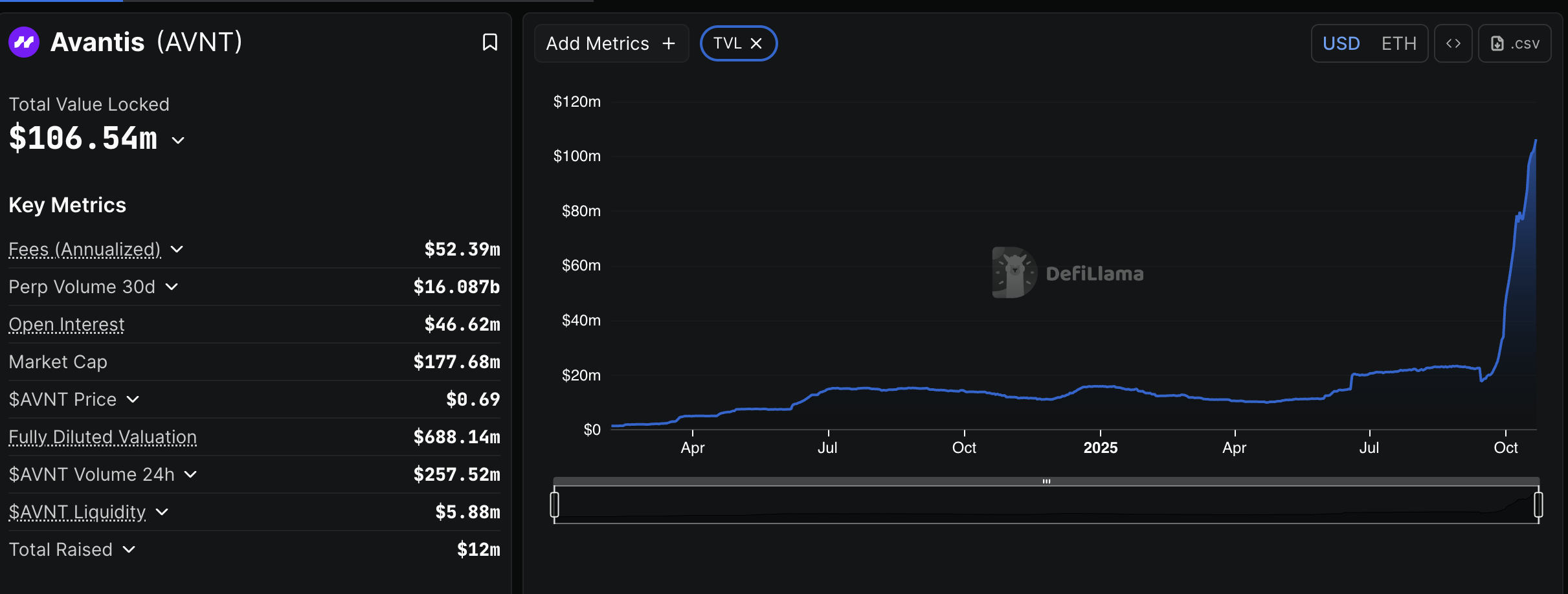Image resolution: width=1568 pixels, height=594 pixels.
Task: Click the Avantis purple logo icon
Action: 24,43
